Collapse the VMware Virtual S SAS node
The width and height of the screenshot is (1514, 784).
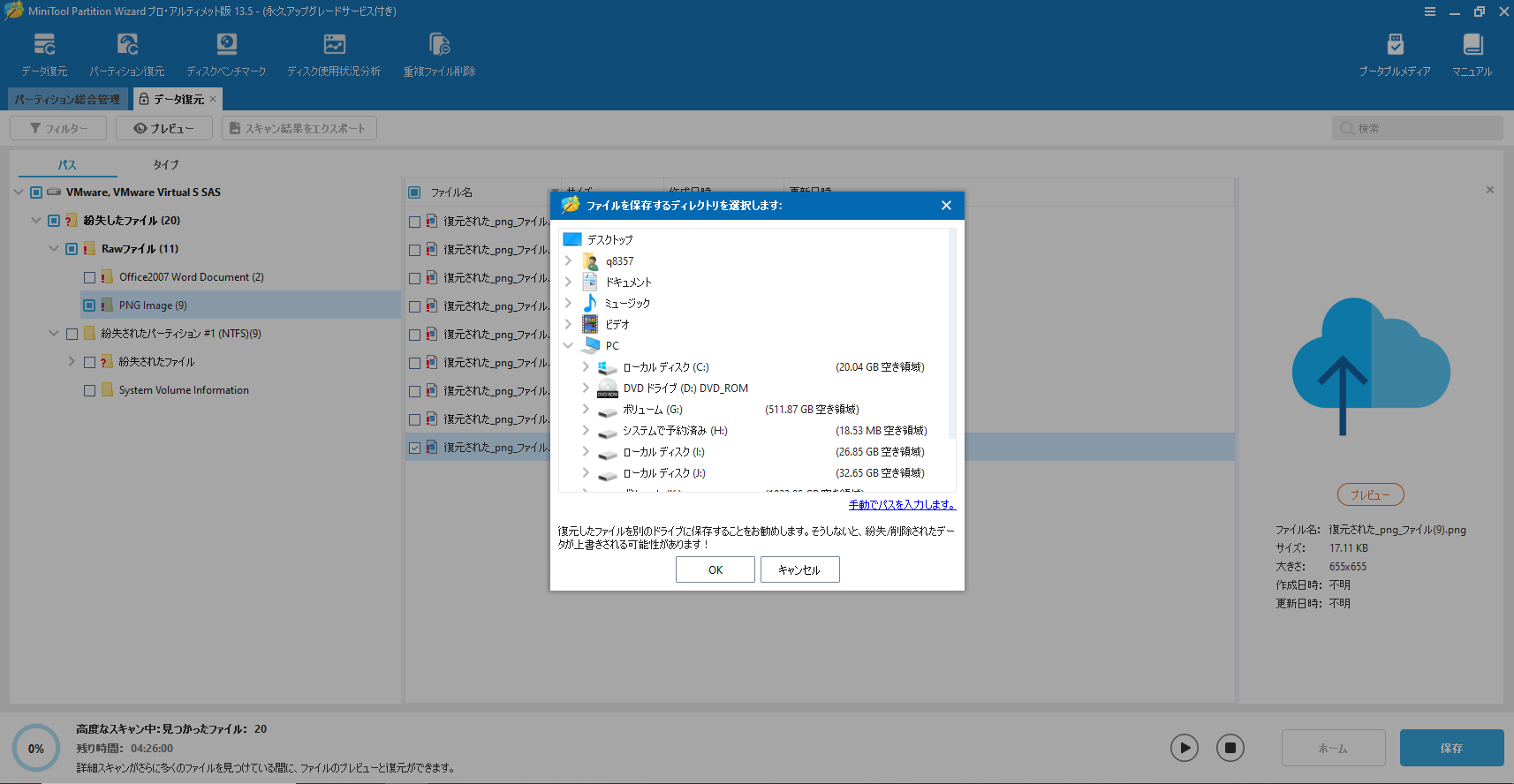(19, 192)
